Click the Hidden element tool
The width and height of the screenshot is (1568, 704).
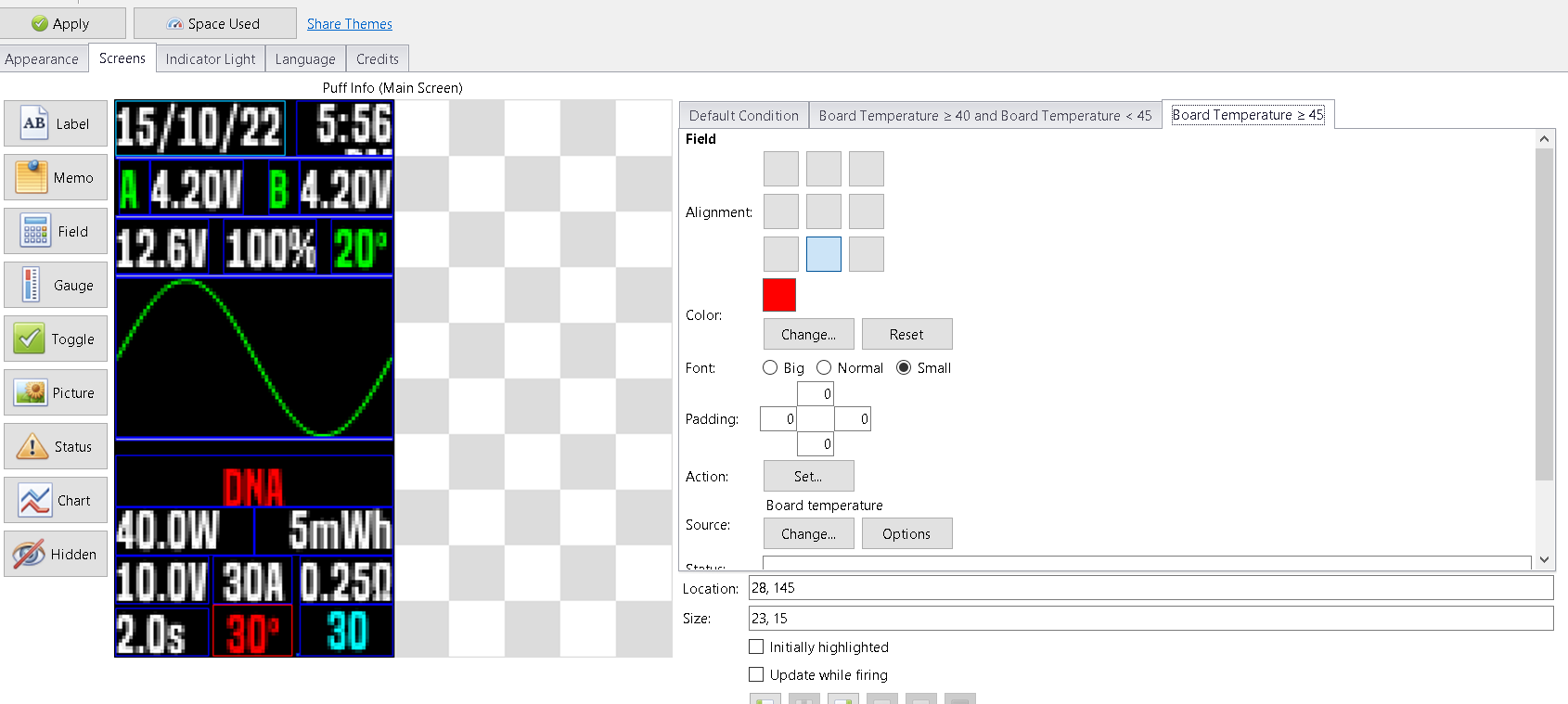pyautogui.click(x=56, y=555)
